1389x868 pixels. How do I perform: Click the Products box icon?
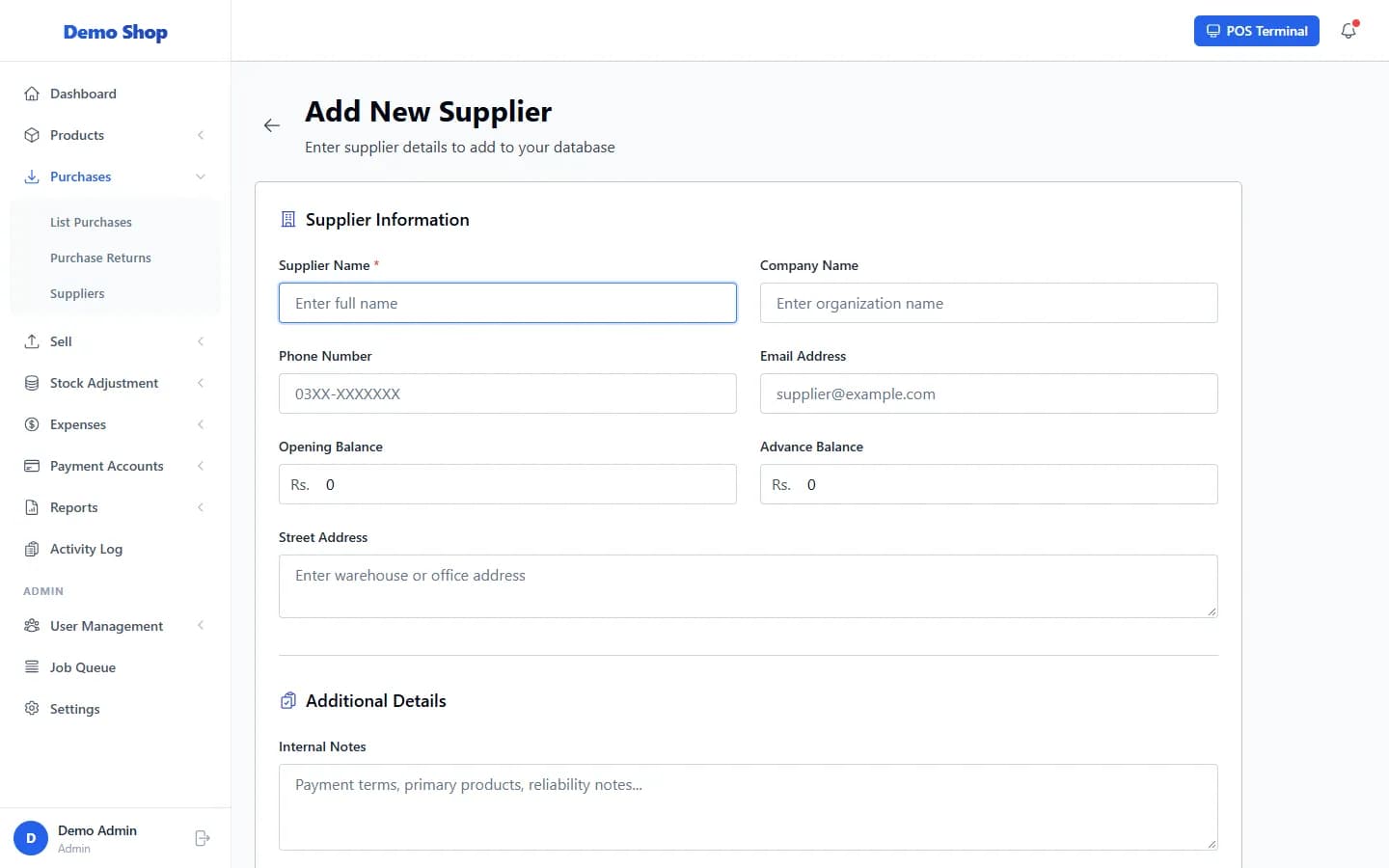(32, 135)
